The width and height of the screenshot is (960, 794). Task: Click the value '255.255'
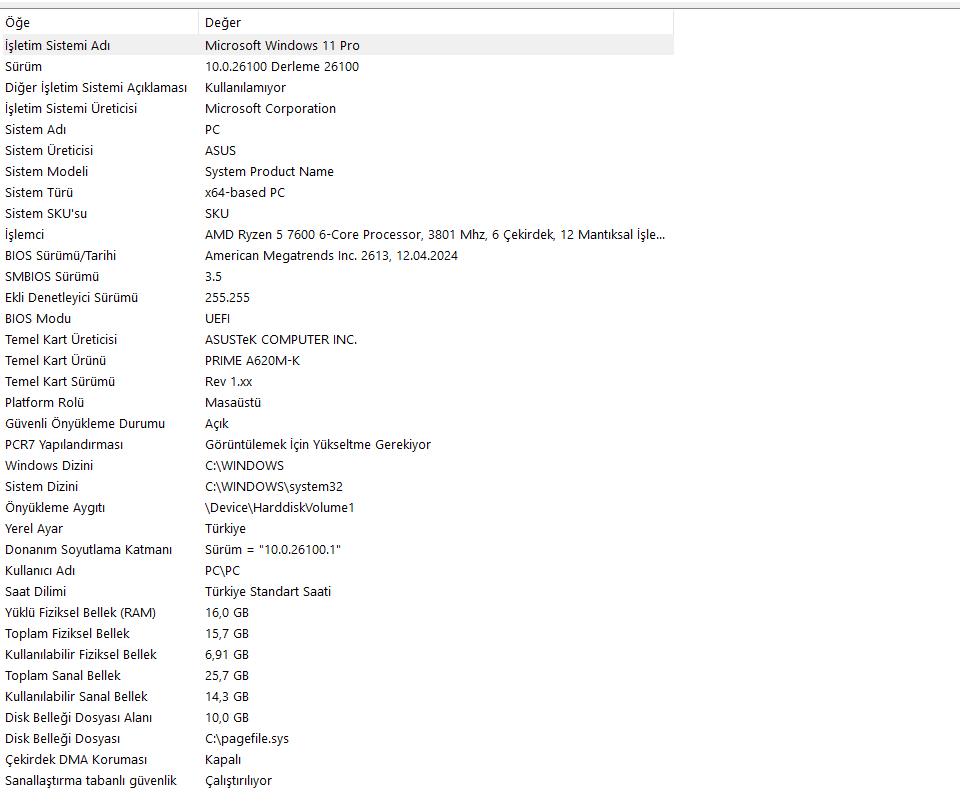[x=227, y=298]
